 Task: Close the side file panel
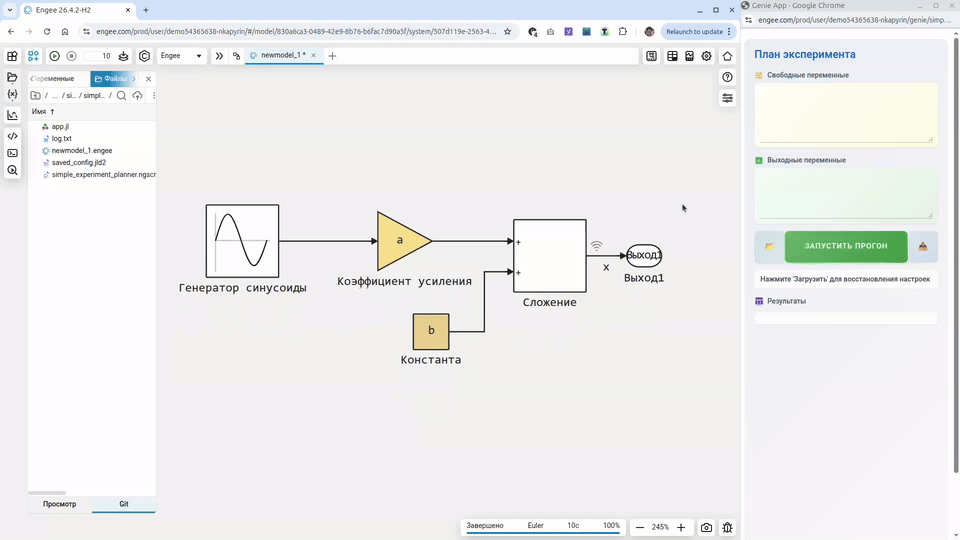[148, 78]
